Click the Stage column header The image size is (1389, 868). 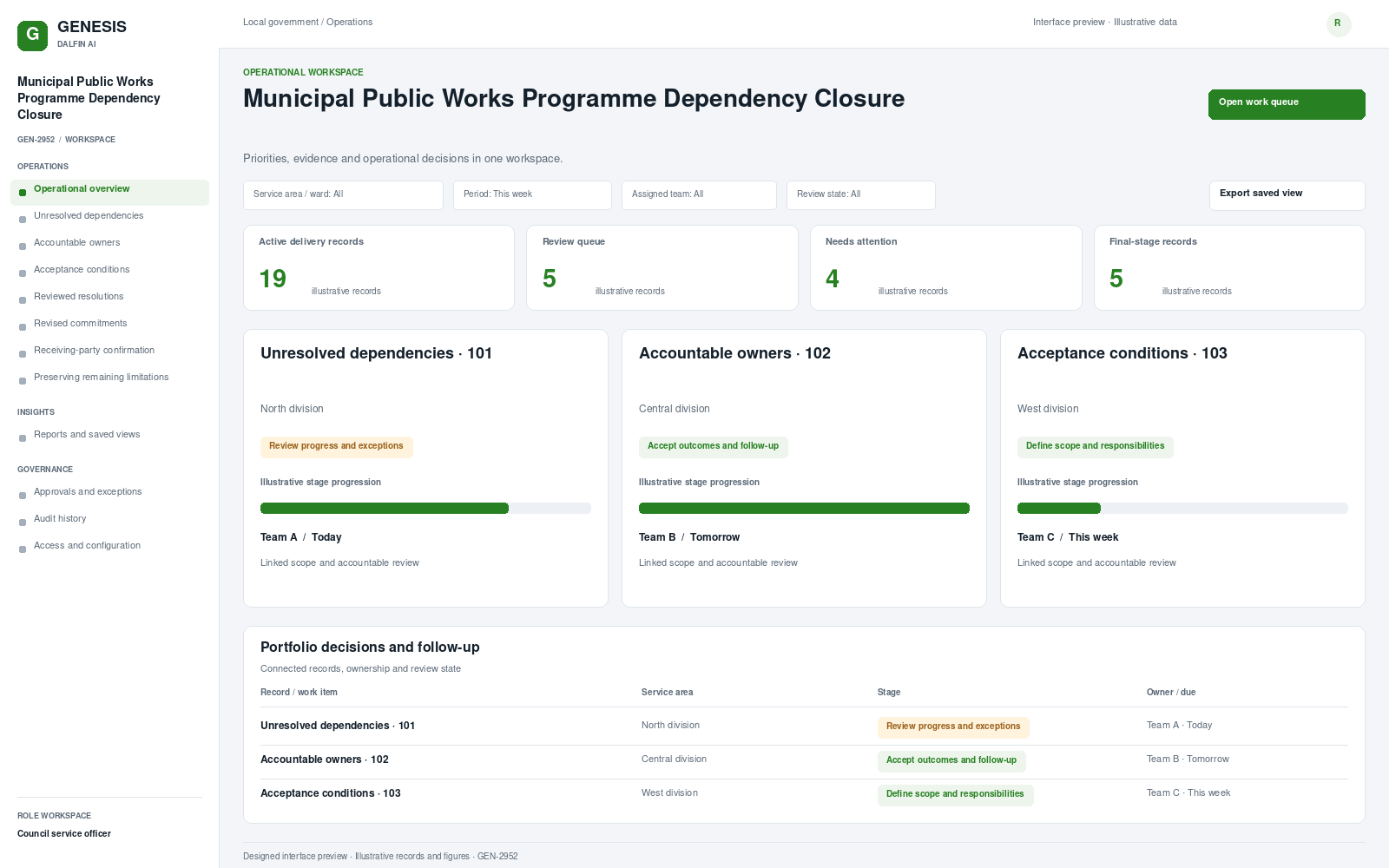(x=888, y=693)
